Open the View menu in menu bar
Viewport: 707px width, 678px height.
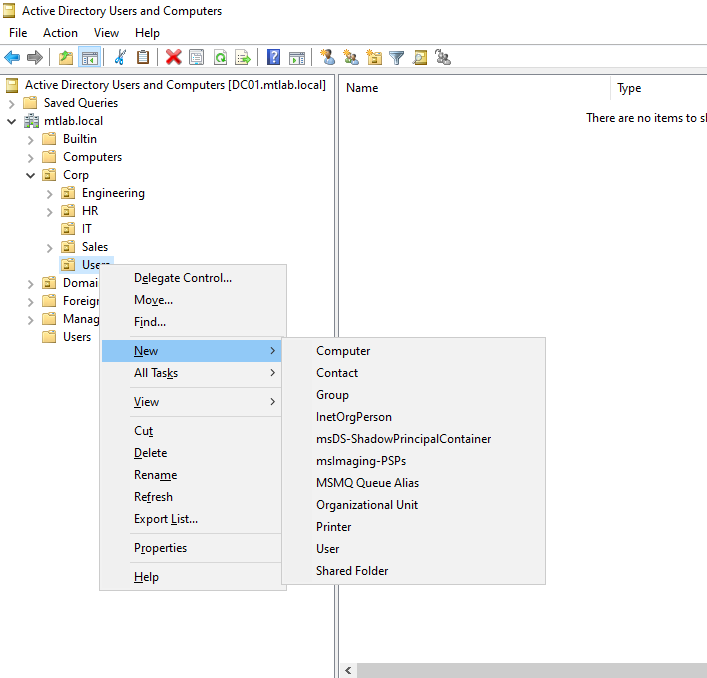tap(106, 33)
